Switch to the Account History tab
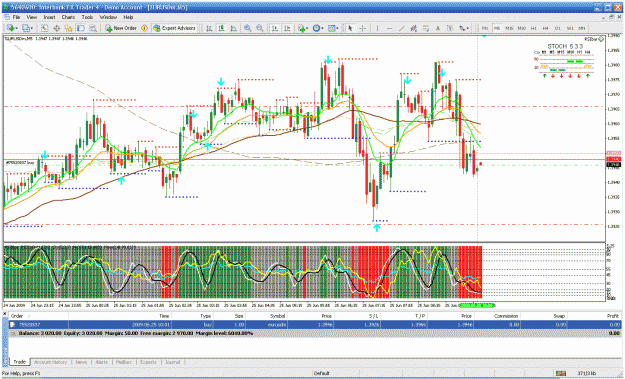 [x=50, y=362]
